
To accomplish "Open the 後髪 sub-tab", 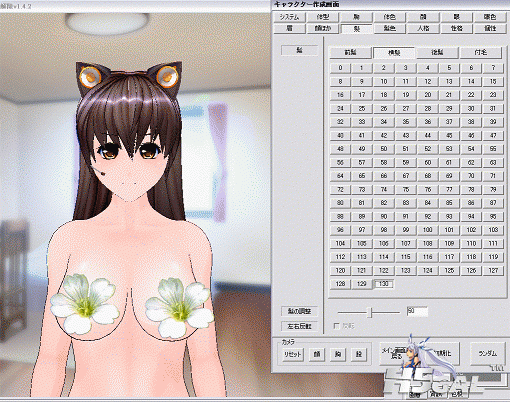I will click(x=437, y=52).
